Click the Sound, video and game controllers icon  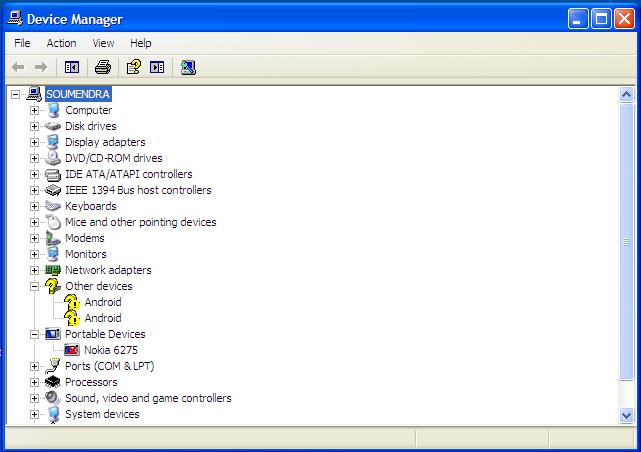[53, 398]
